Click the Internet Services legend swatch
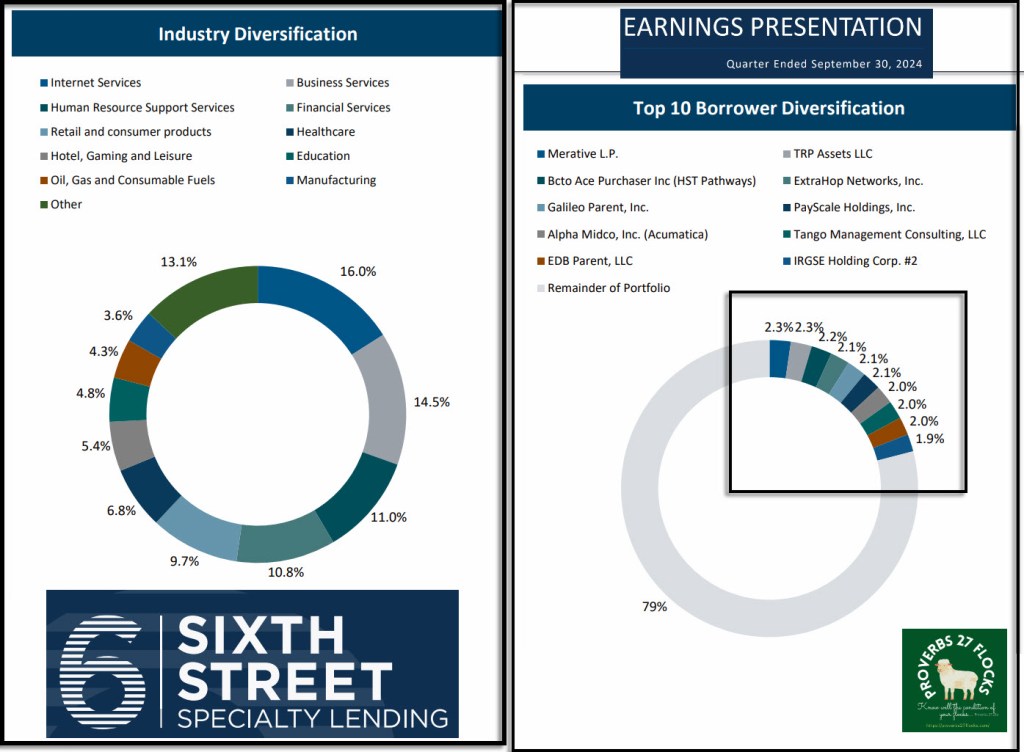The image size is (1024, 752). click(x=44, y=83)
